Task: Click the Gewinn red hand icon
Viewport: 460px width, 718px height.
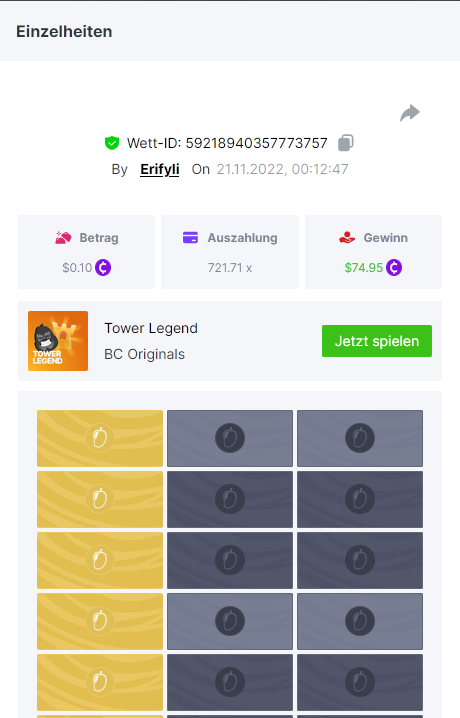Action: coord(347,238)
